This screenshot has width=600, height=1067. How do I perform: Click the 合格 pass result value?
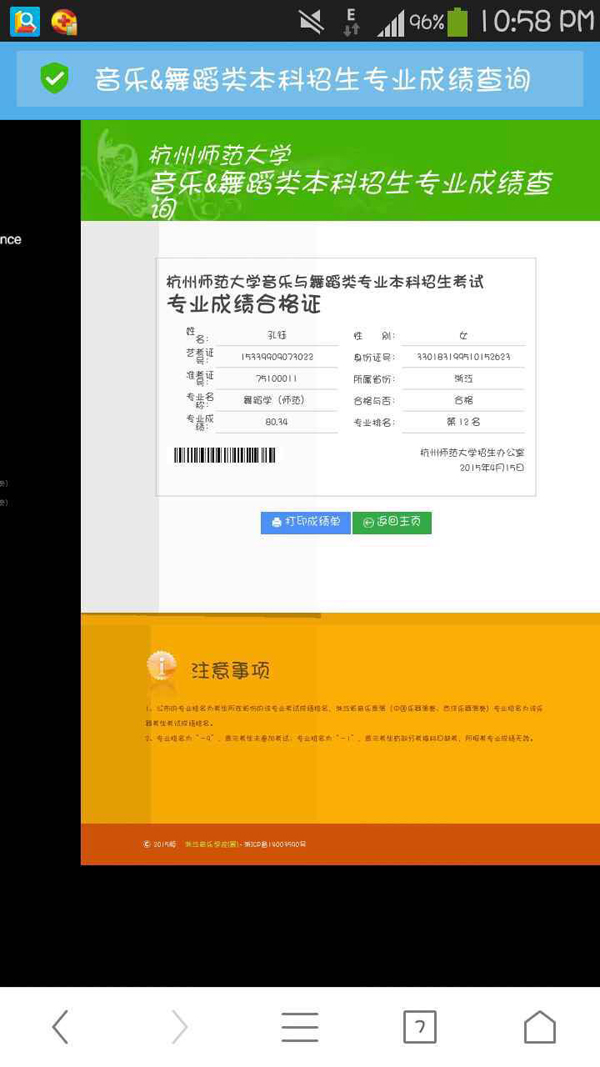pos(463,400)
